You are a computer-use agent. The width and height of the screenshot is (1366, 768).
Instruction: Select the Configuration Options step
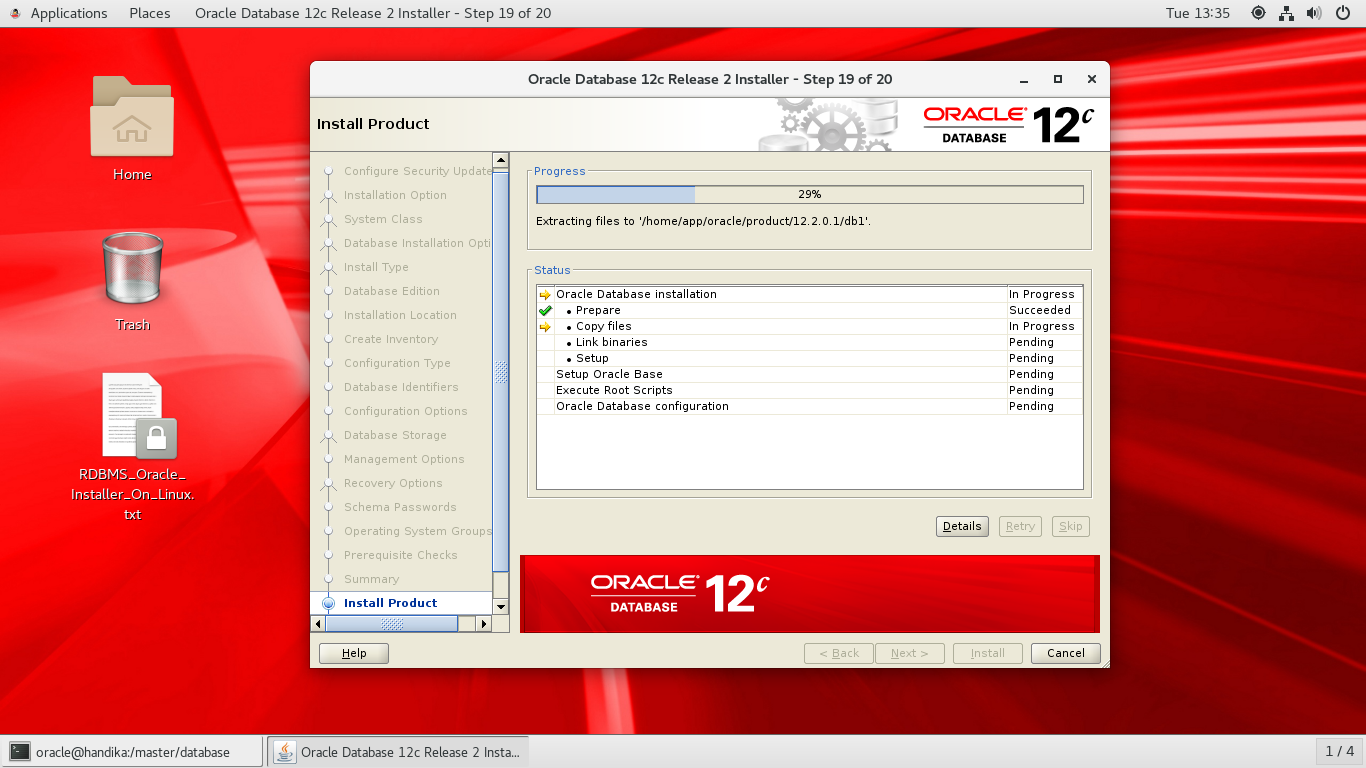406,411
